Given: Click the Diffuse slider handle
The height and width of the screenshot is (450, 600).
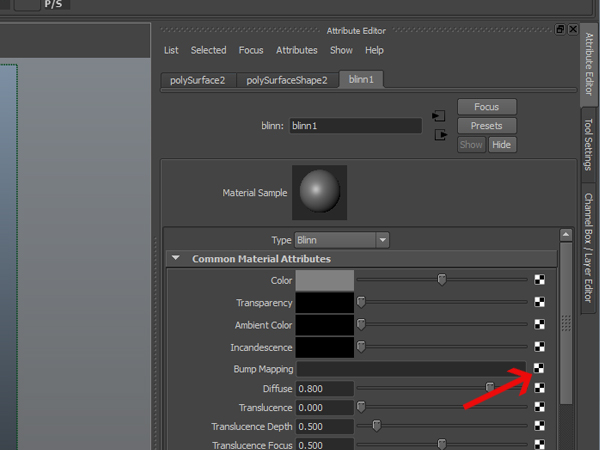Looking at the screenshot, I should 490,387.
